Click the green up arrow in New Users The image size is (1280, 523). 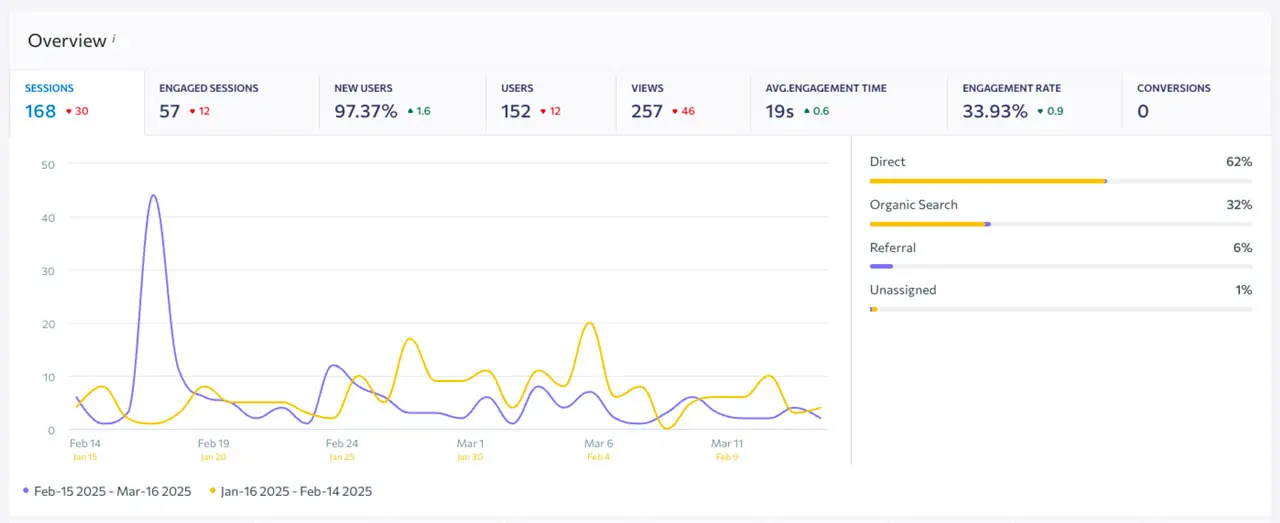pos(410,111)
